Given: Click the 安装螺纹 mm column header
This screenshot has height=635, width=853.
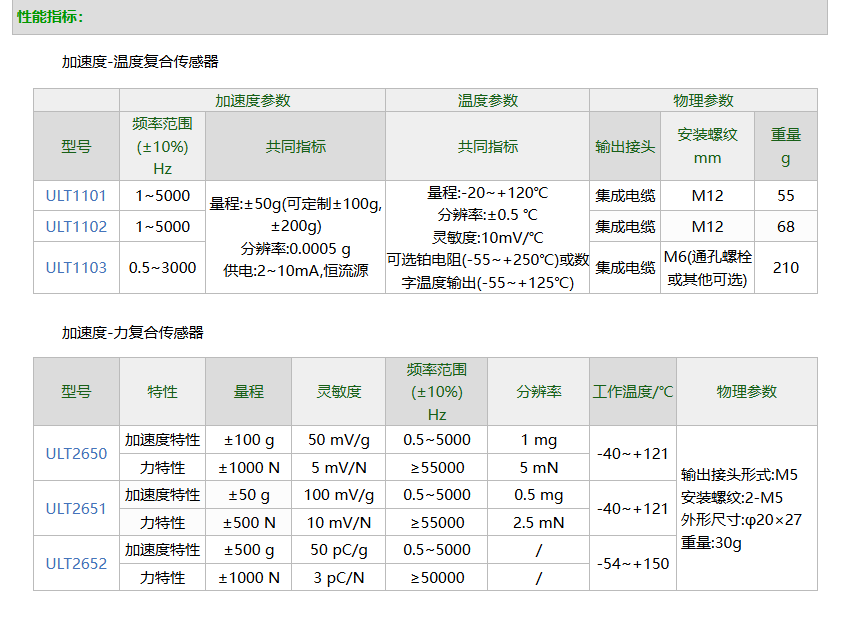Looking at the screenshot, I should (707, 146).
